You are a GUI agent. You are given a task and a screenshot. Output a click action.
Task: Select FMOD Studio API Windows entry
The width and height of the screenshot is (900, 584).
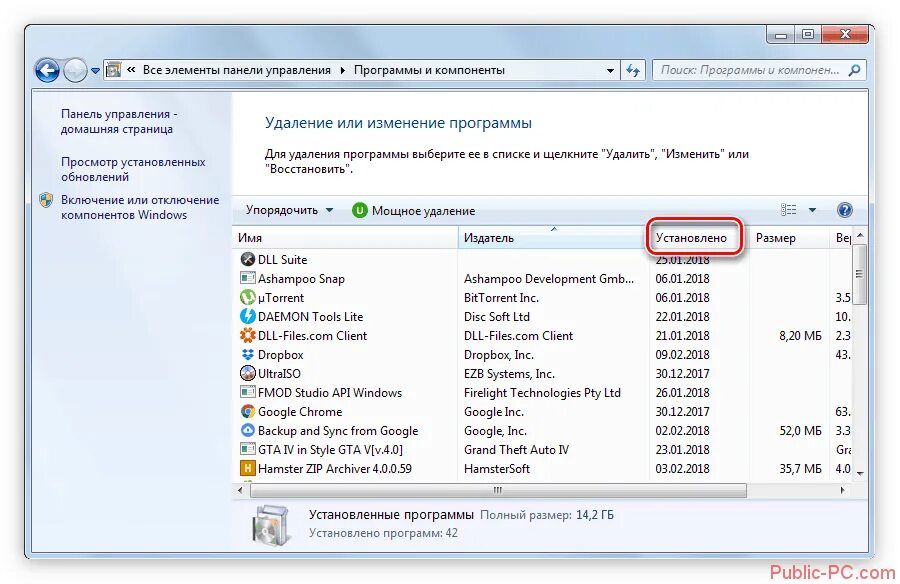(330, 393)
